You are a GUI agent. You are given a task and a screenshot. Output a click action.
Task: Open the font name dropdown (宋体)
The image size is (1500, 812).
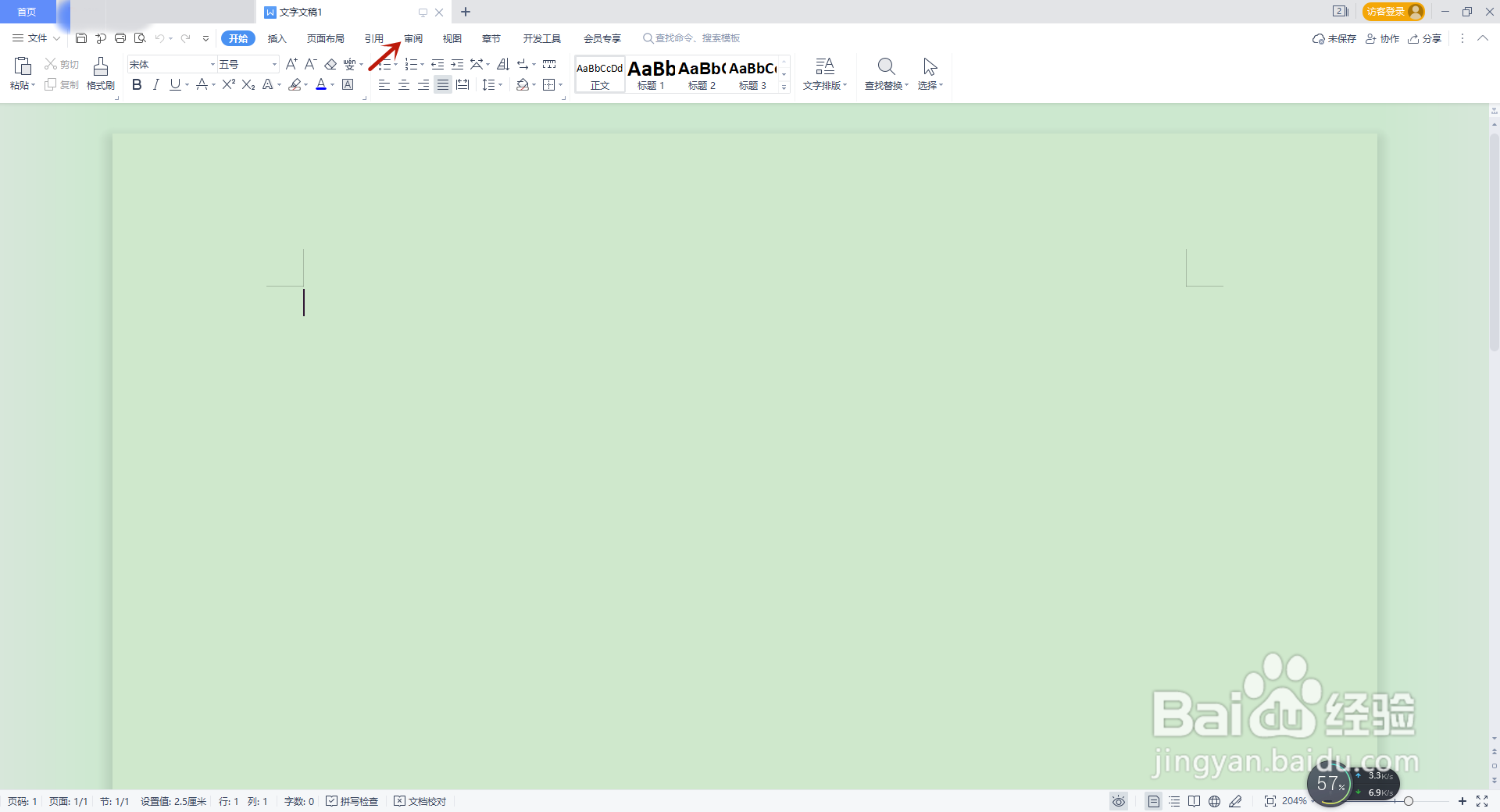tap(212, 64)
